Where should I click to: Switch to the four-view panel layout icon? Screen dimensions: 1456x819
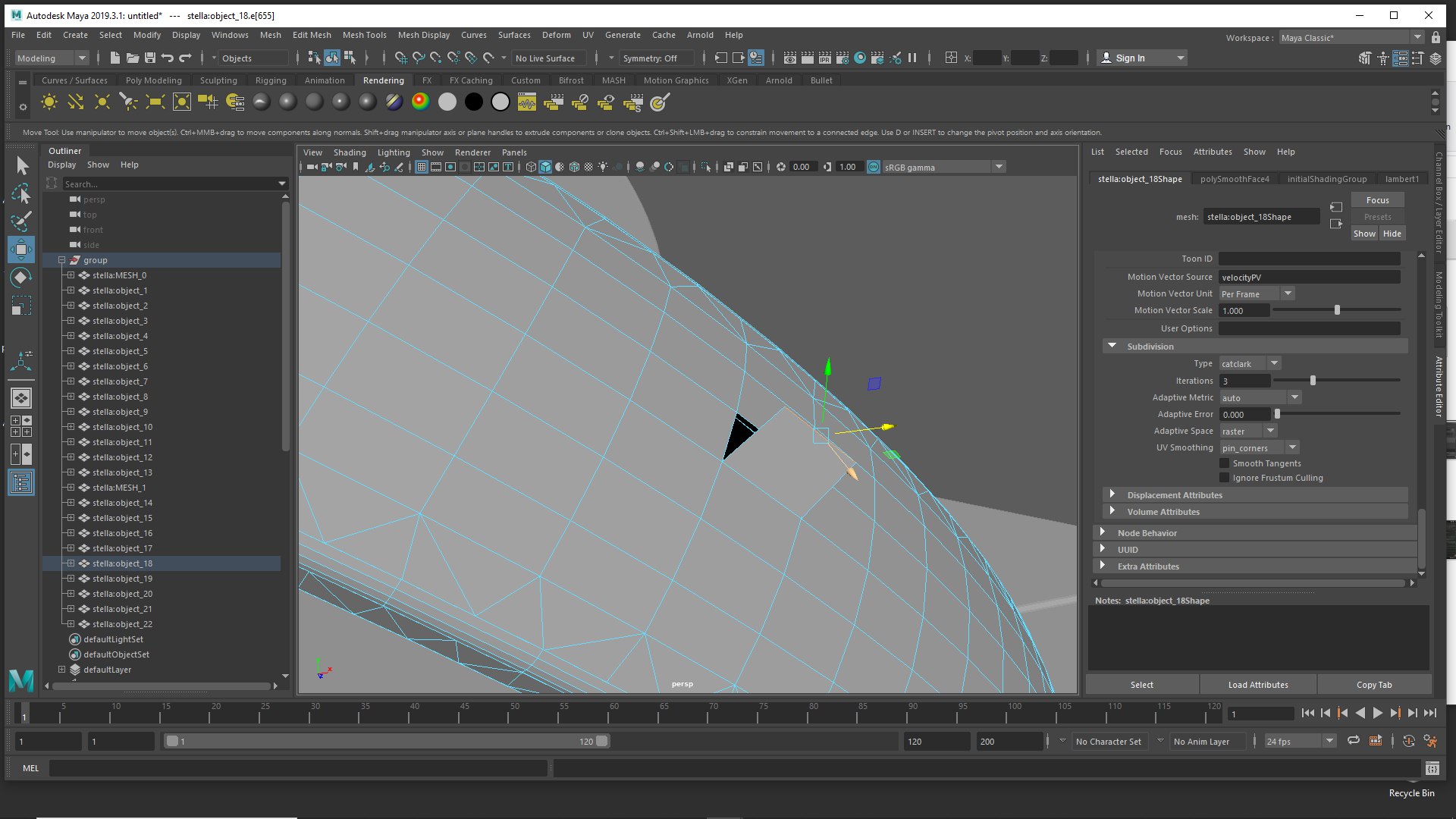21,426
